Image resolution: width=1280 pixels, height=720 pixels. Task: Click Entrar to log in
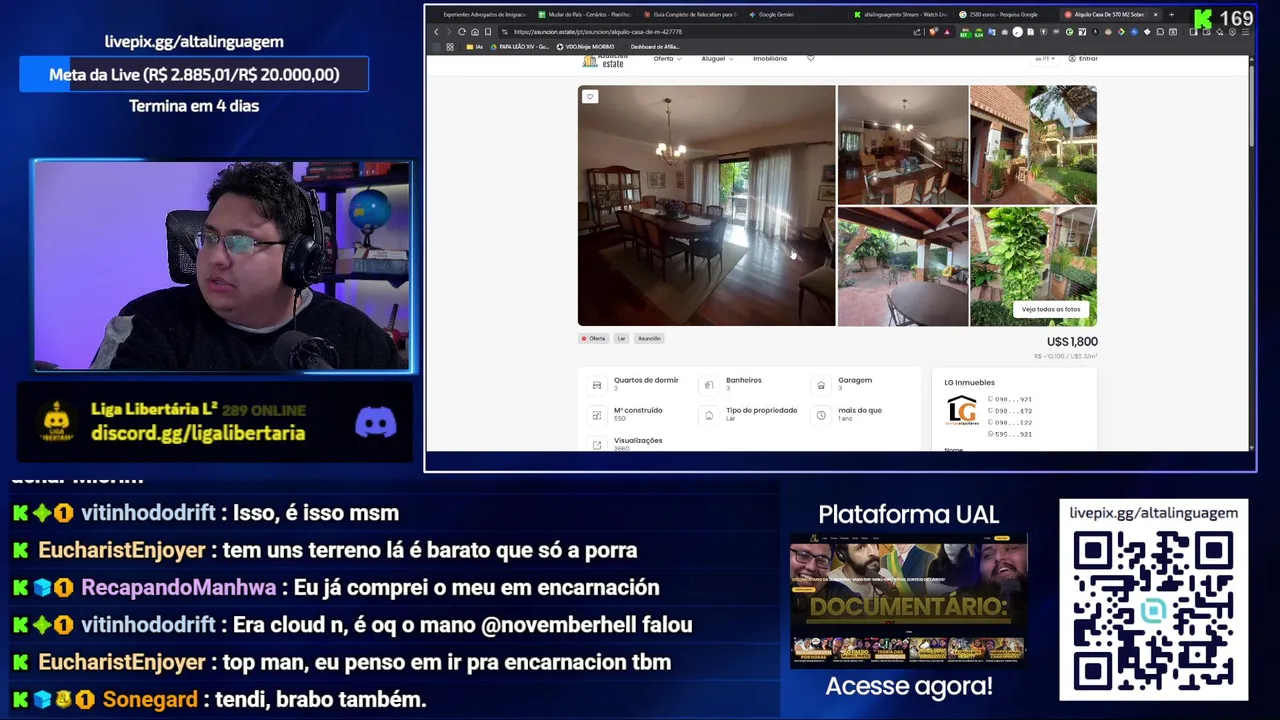1083,59
